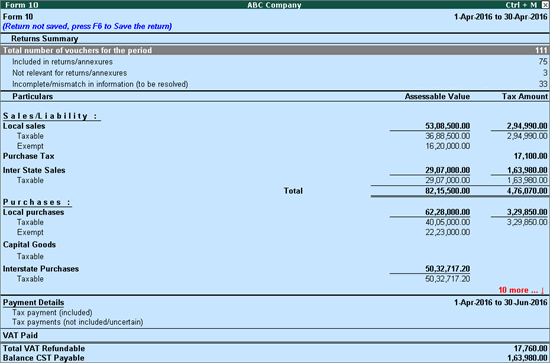550x363 pixels.
Task: Select Total number of vouchers row
Action: tap(275, 50)
